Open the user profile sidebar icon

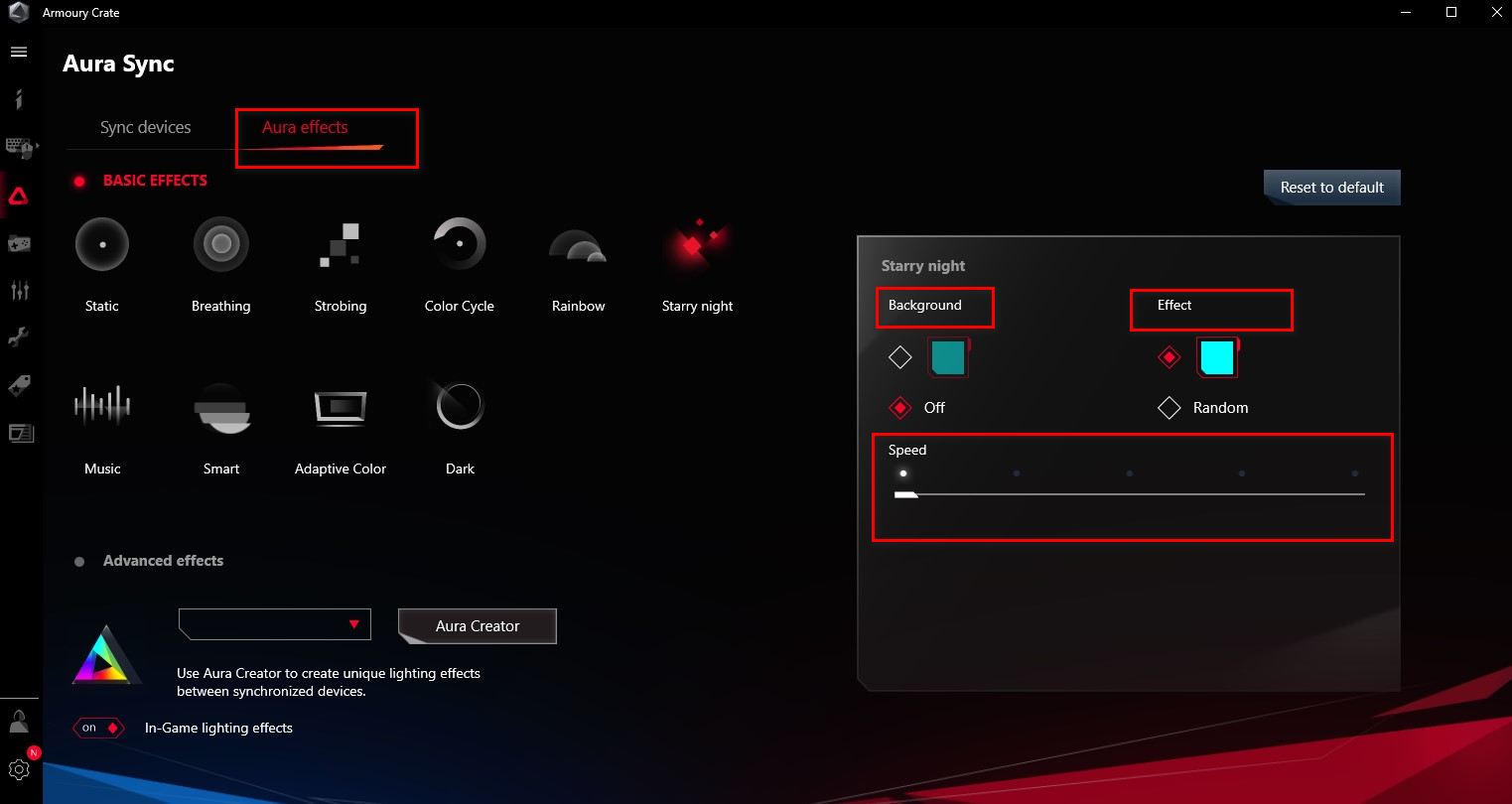click(19, 722)
